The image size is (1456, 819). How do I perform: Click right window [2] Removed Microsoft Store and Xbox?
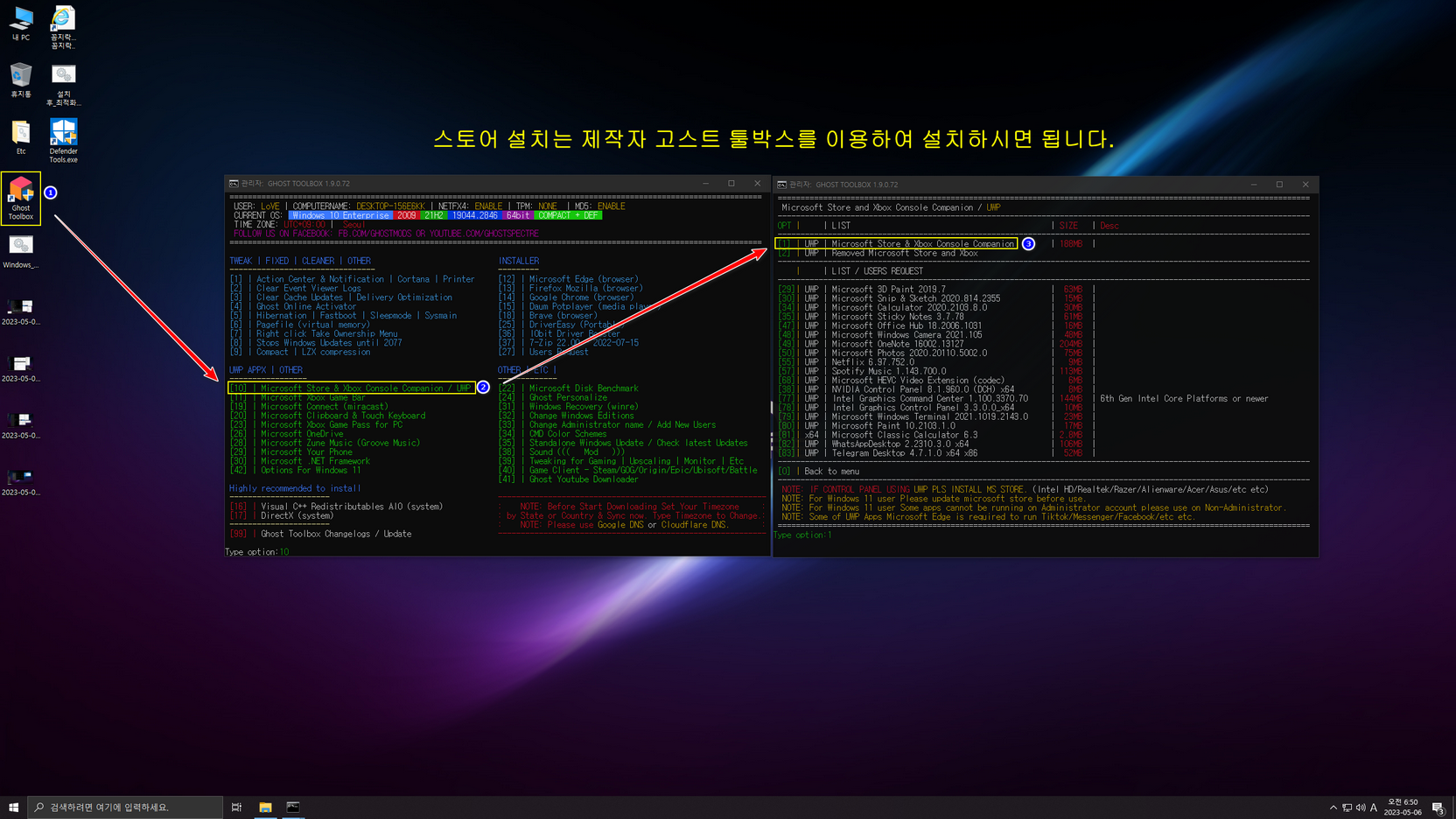(x=878, y=253)
